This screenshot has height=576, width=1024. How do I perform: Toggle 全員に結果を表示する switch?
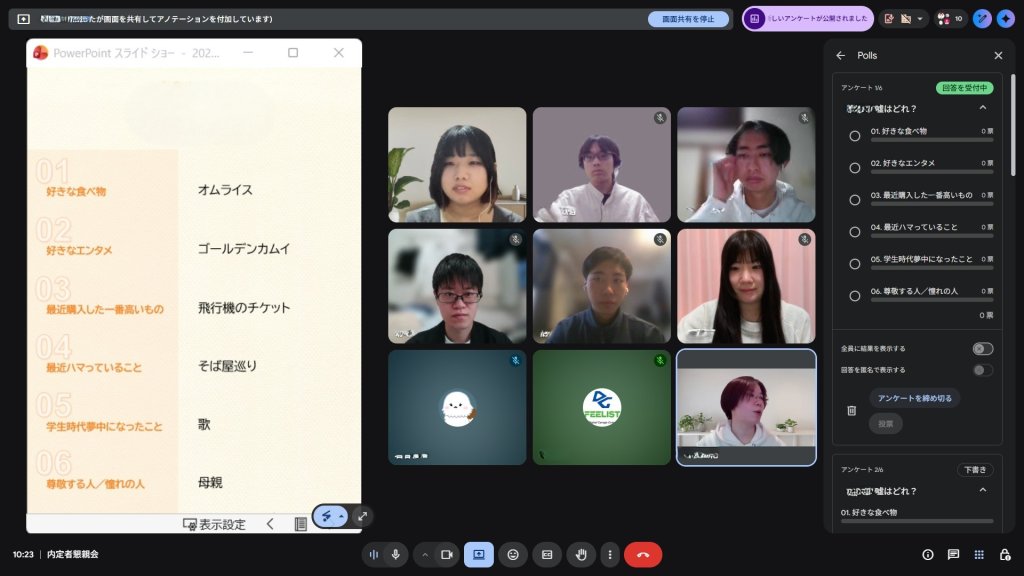982,349
